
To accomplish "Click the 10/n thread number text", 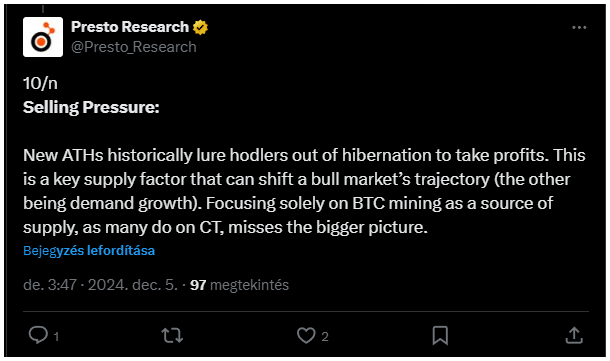I will tap(40, 83).
